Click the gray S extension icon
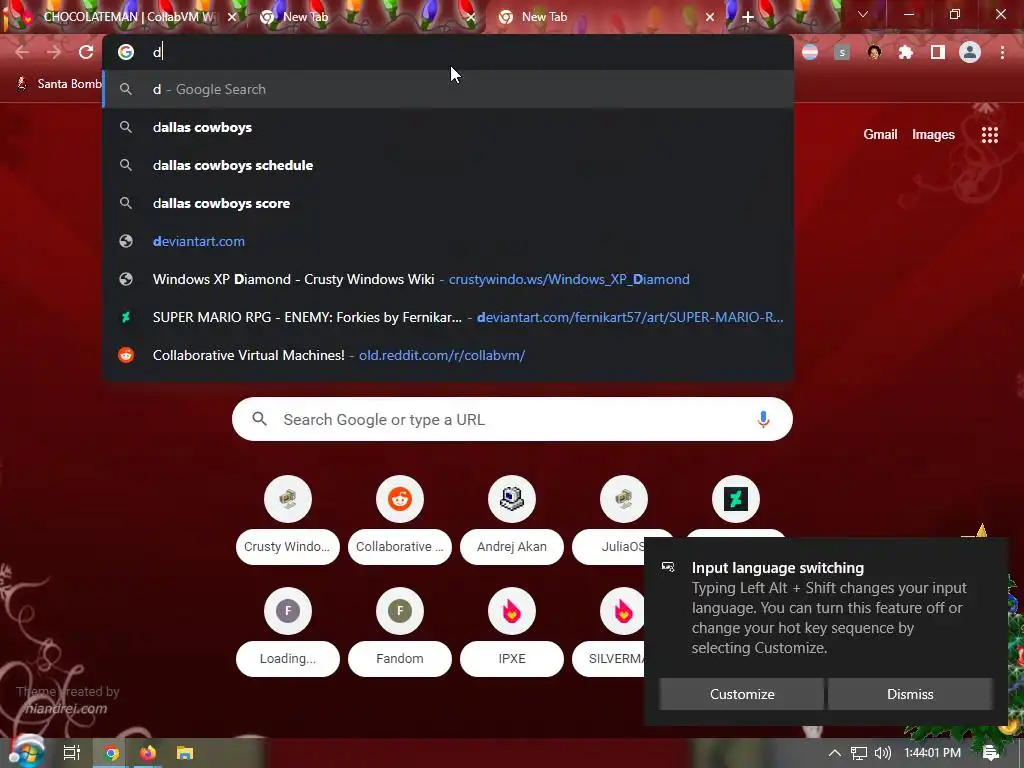Image resolution: width=1024 pixels, height=768 pixels. pos(842,52)
